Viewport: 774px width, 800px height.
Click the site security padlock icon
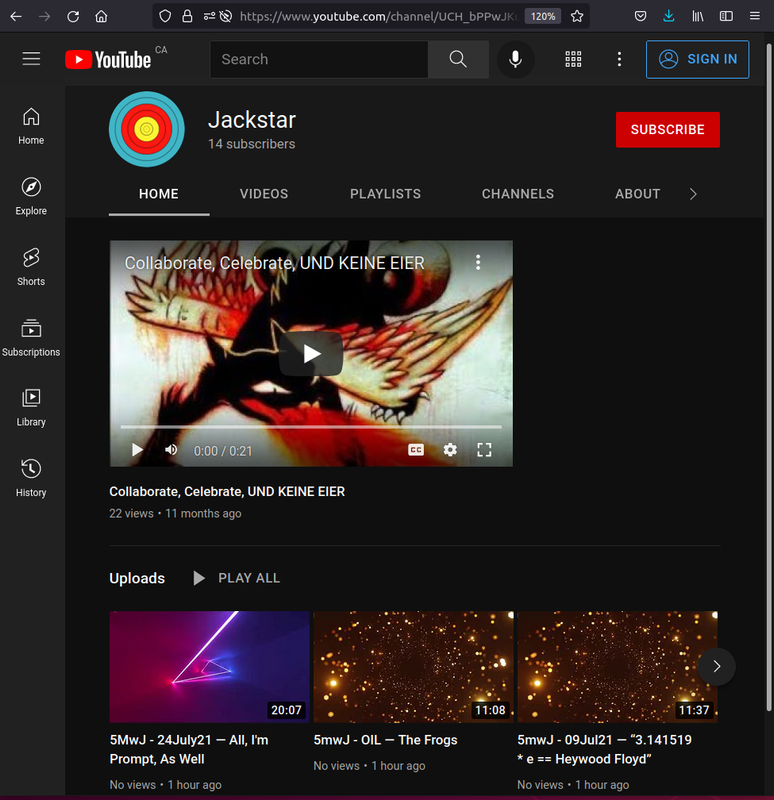(x=187, y=16)
